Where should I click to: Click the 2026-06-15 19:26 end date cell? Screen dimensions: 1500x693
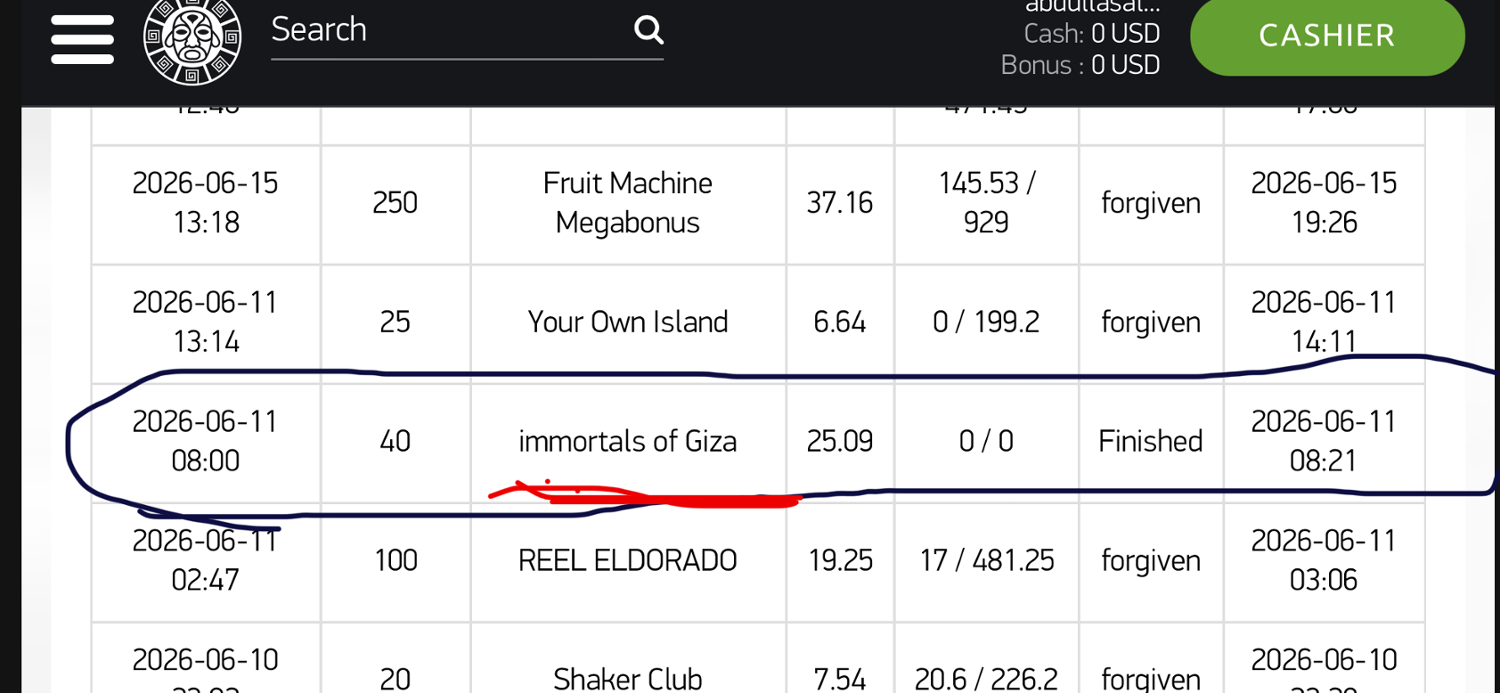[1324, 203]
